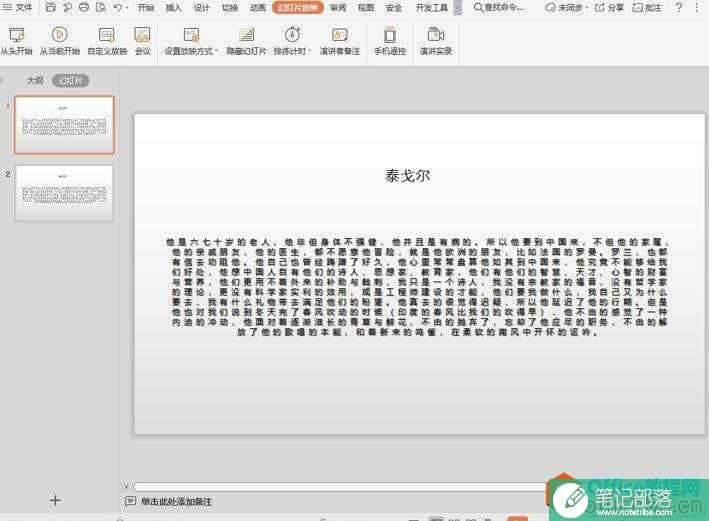
Task: Select slide 2 thumbnail
Action: 64,193
